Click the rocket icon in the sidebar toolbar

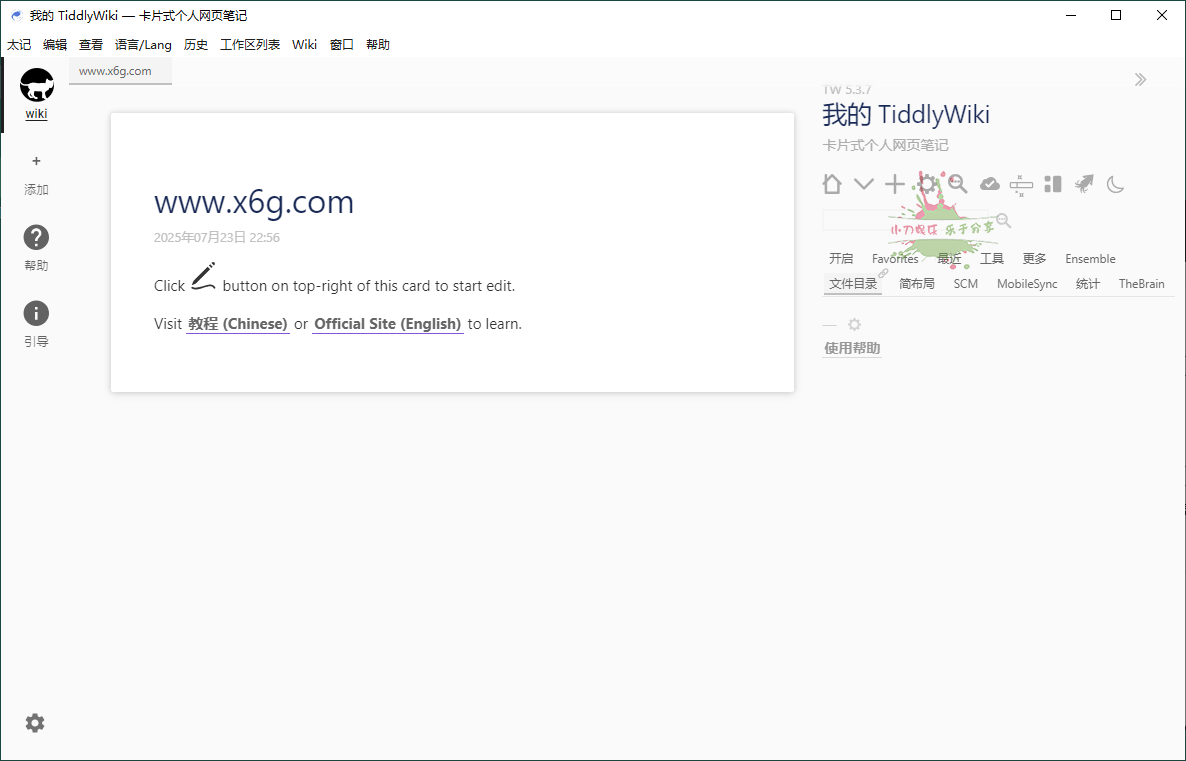point(1083,183)
